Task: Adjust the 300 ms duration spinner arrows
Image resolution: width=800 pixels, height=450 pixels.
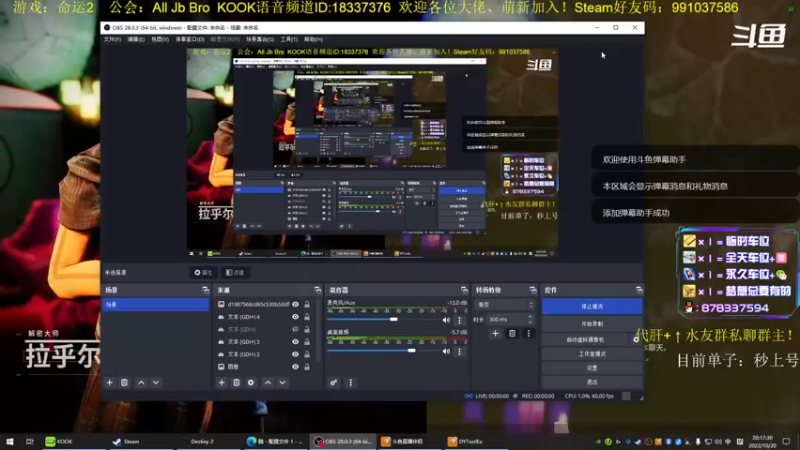Action: [x=531, y=319]
